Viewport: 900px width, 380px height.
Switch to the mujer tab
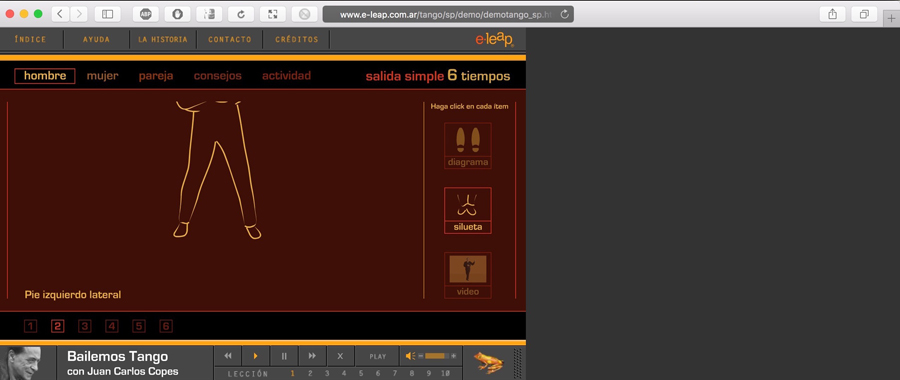click(x=103, y=76)
